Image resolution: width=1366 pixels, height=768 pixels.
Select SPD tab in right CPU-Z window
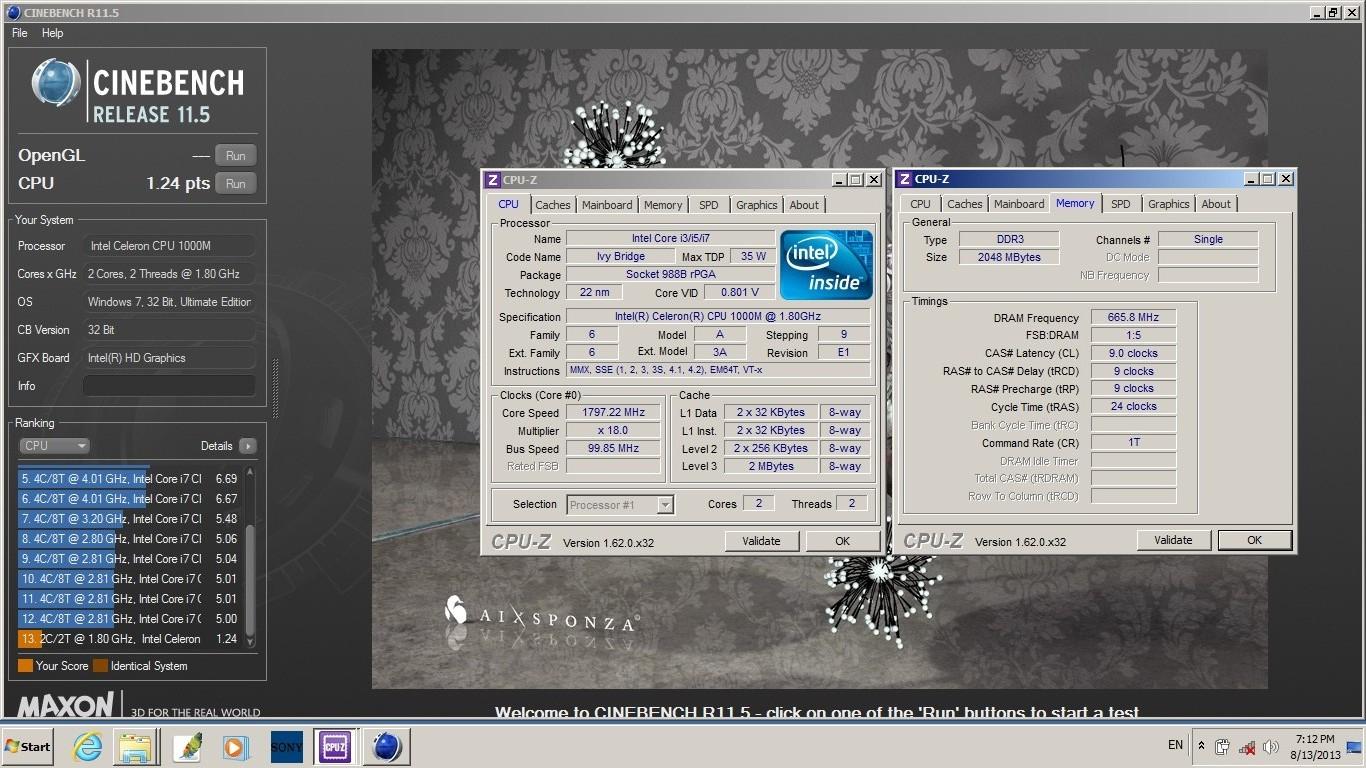coord(1121,204)
